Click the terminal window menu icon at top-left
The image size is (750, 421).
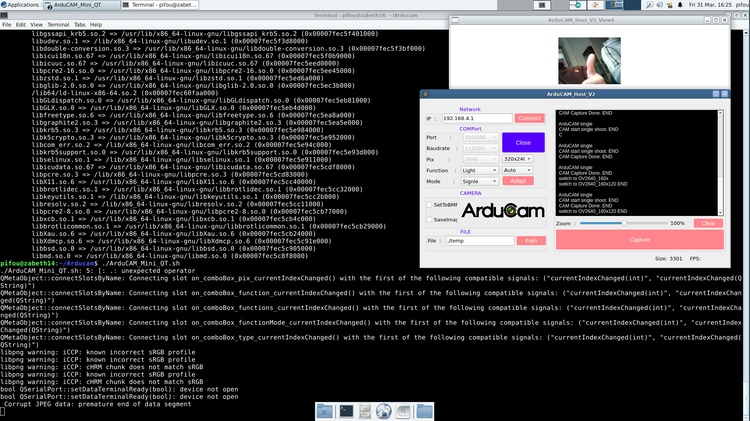(4, 15)
